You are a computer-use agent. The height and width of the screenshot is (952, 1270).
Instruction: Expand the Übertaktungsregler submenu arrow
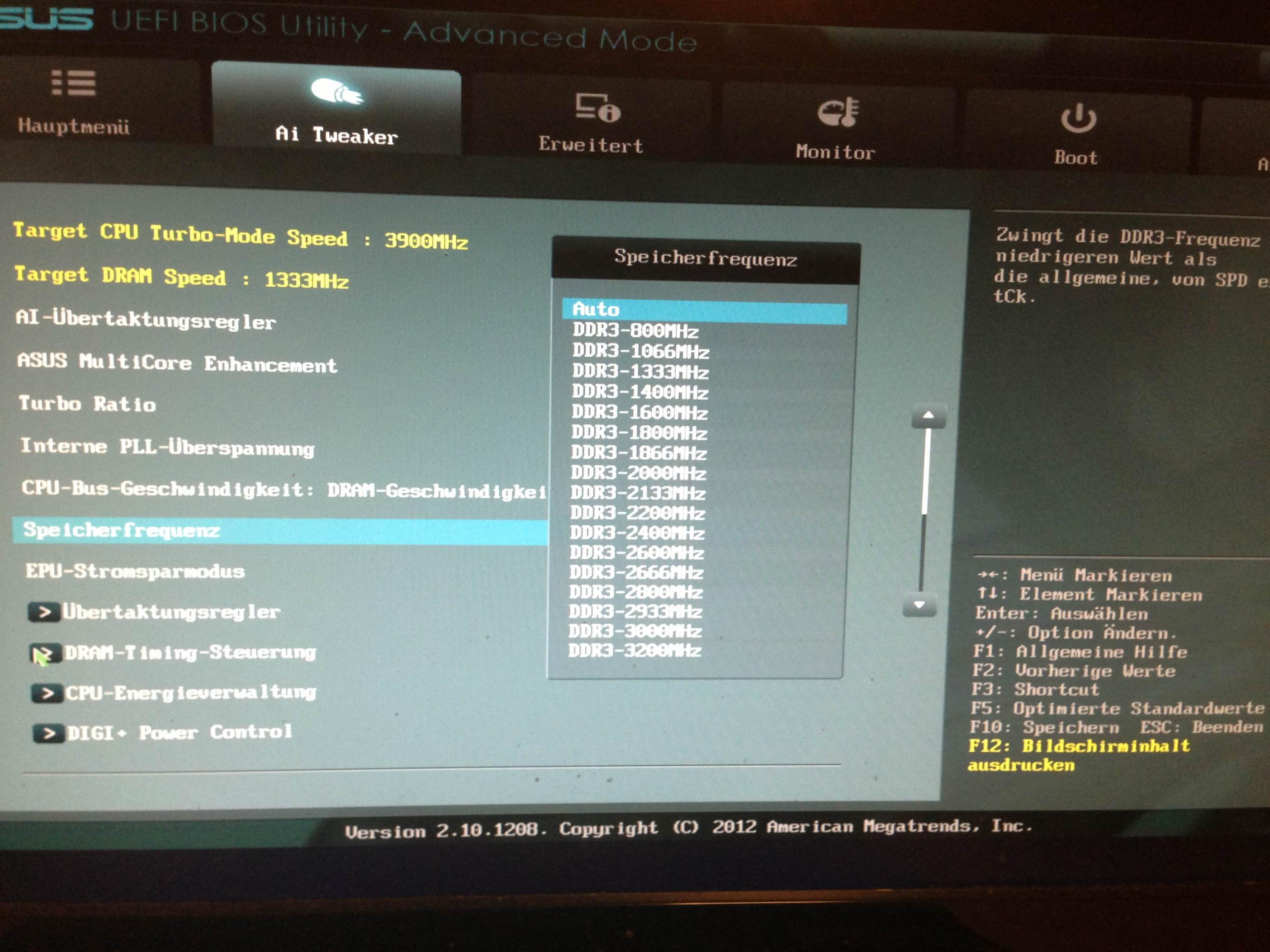click(x=44, y=612)
